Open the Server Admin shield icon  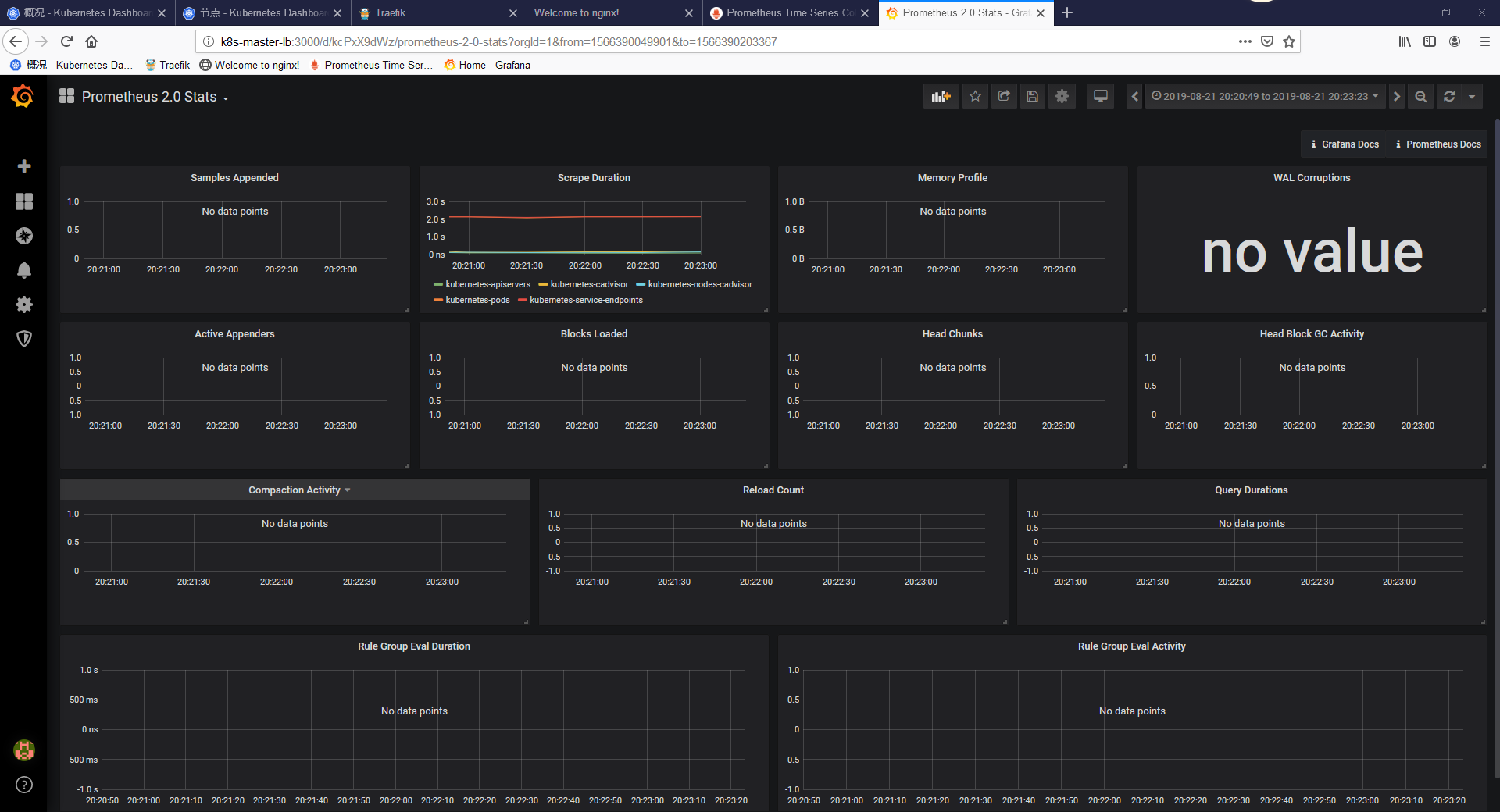point(24,339)
